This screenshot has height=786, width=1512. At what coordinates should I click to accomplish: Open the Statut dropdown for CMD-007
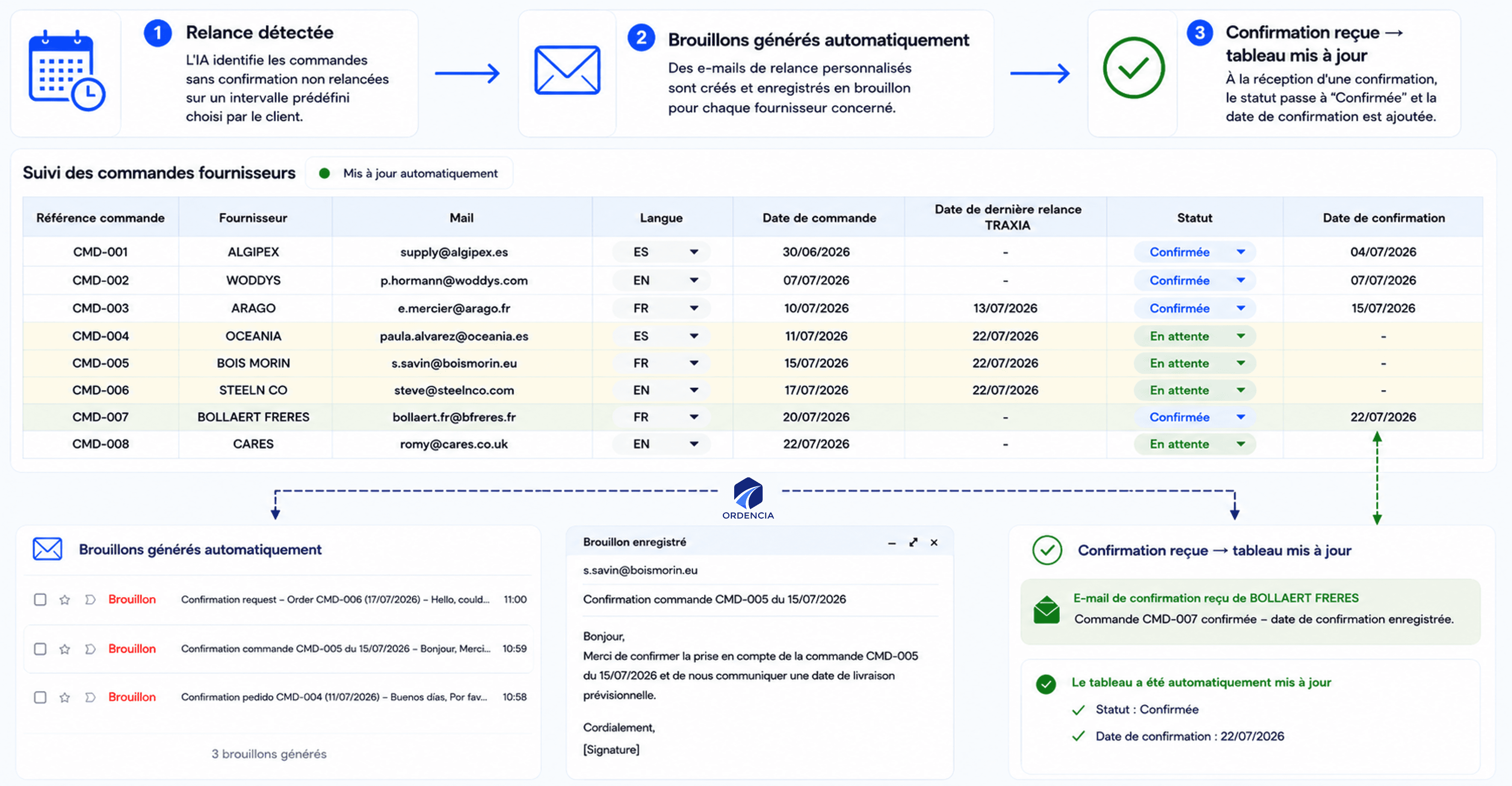click(1194, 417)
